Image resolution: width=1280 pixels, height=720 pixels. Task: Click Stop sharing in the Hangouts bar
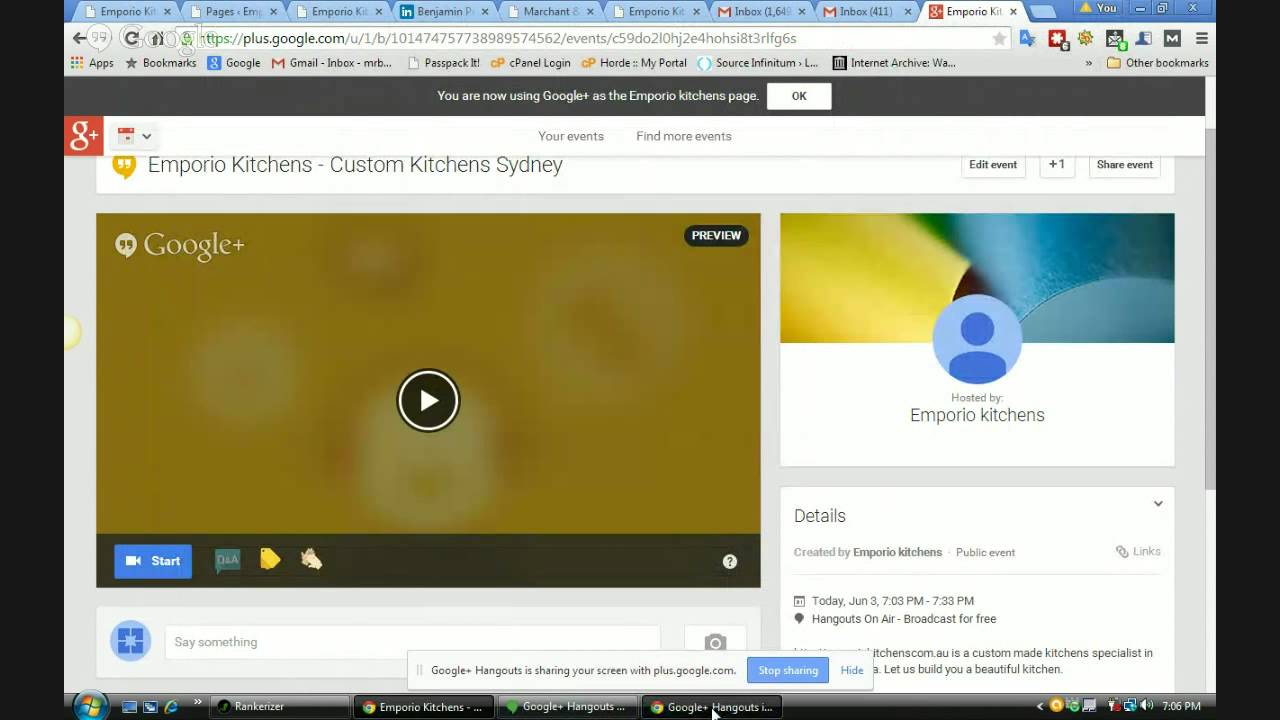[788, 670]
